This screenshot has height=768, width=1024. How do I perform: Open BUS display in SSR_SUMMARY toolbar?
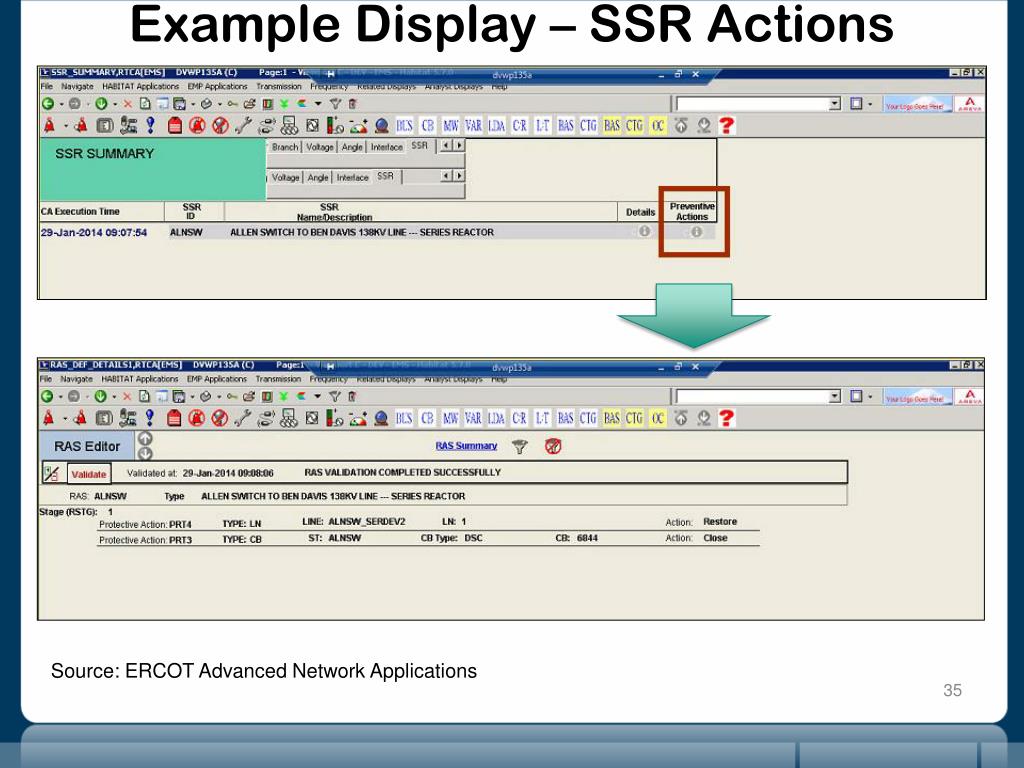[404, 125]
